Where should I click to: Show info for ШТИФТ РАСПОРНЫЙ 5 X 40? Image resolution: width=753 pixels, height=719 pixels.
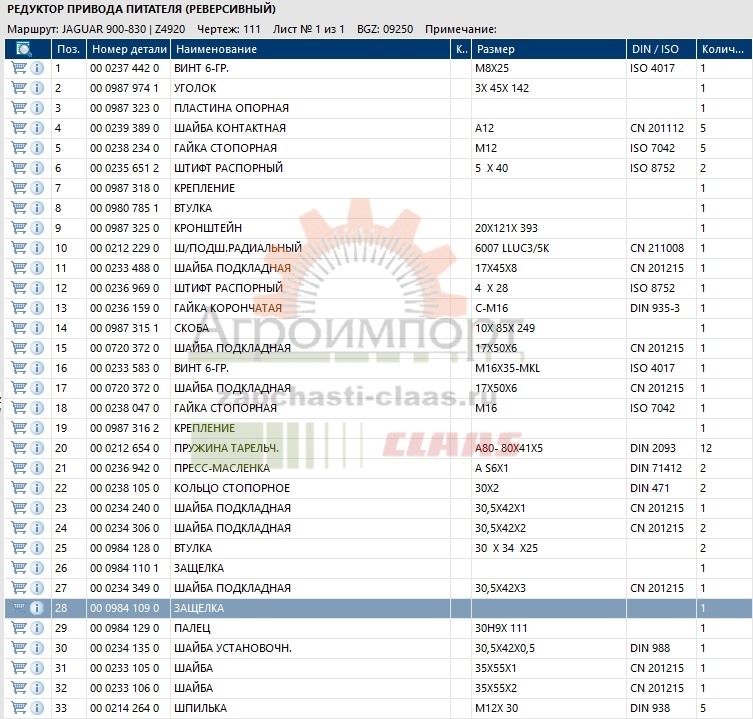37,168
